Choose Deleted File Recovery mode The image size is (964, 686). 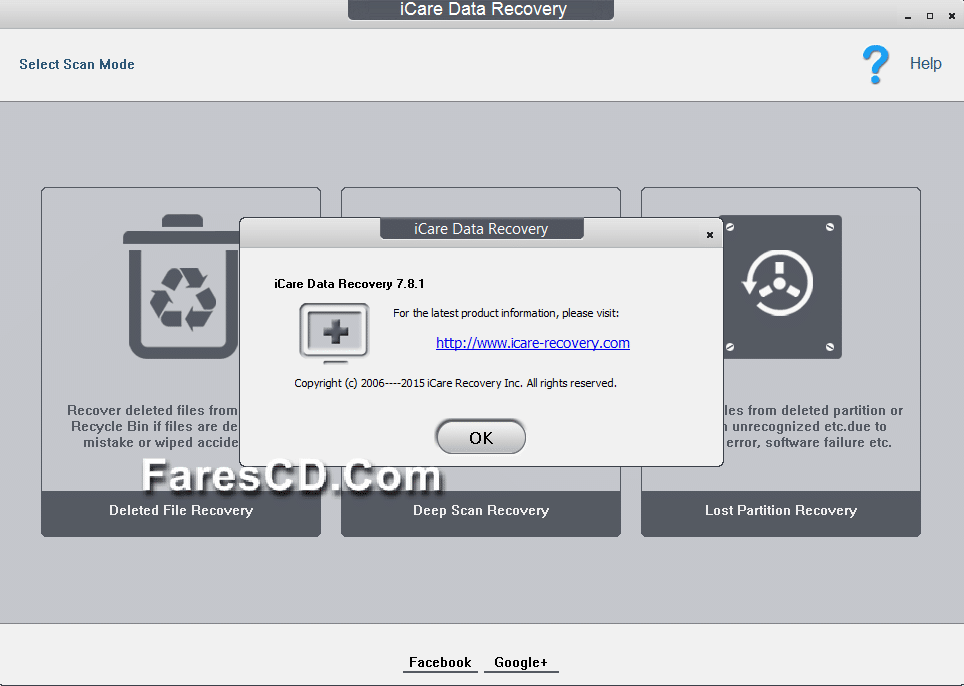(x=181, y=513)
